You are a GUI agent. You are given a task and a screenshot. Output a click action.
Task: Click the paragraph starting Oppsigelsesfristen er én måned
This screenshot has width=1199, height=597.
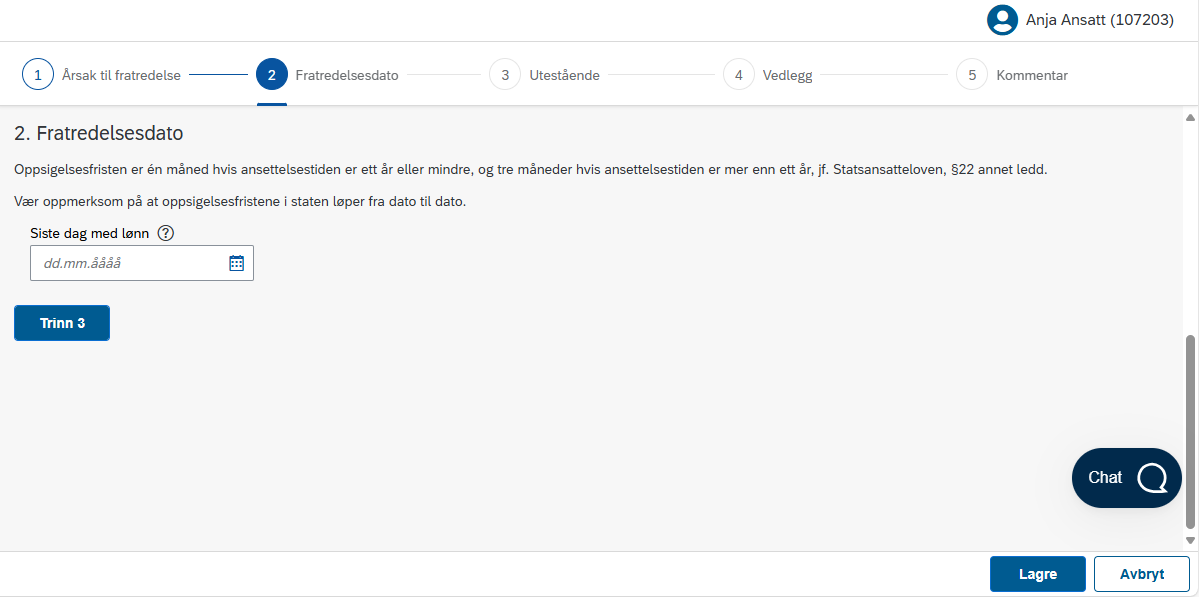[x=531, y=169]
